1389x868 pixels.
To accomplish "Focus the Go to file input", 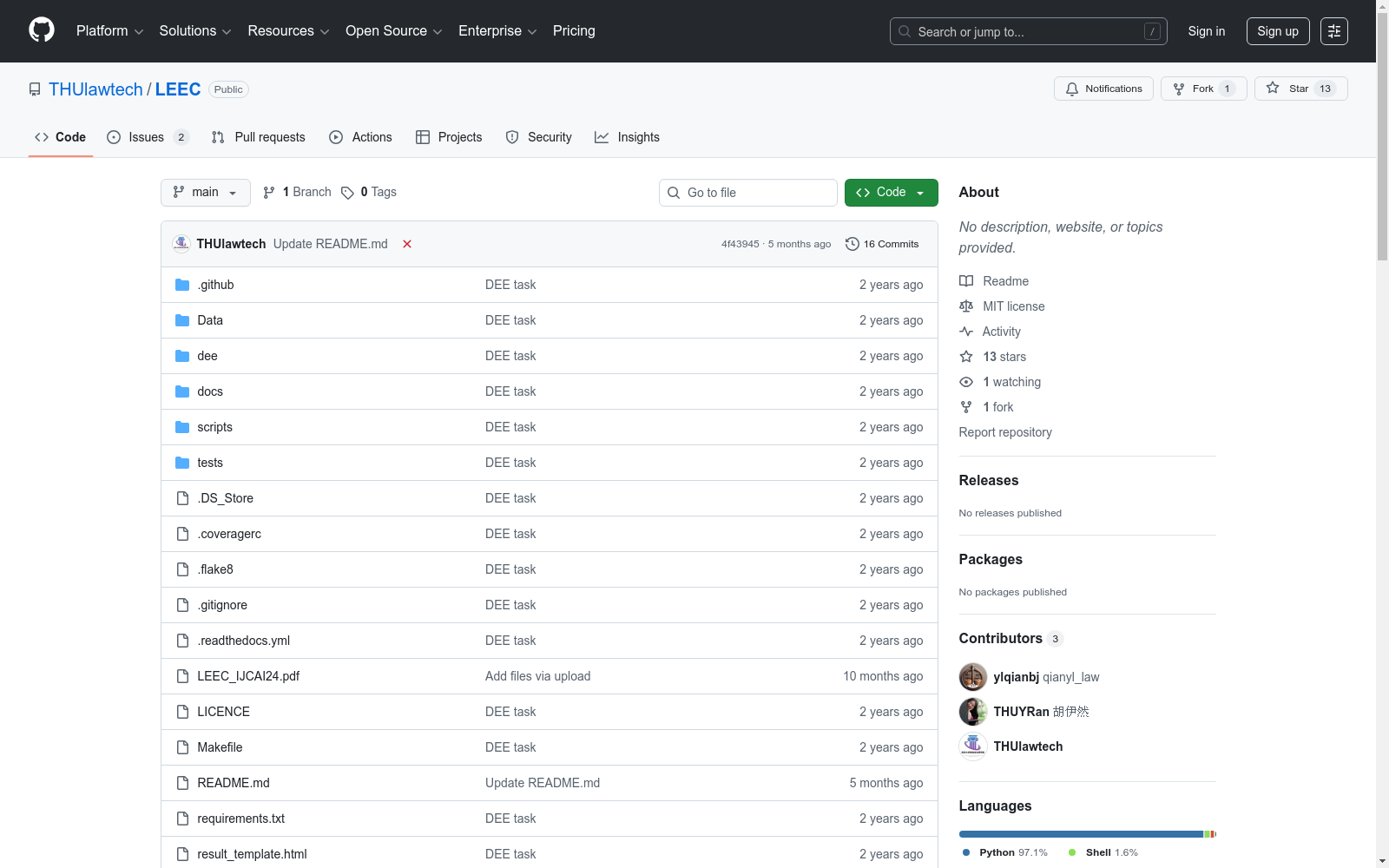I will [748, 193].
